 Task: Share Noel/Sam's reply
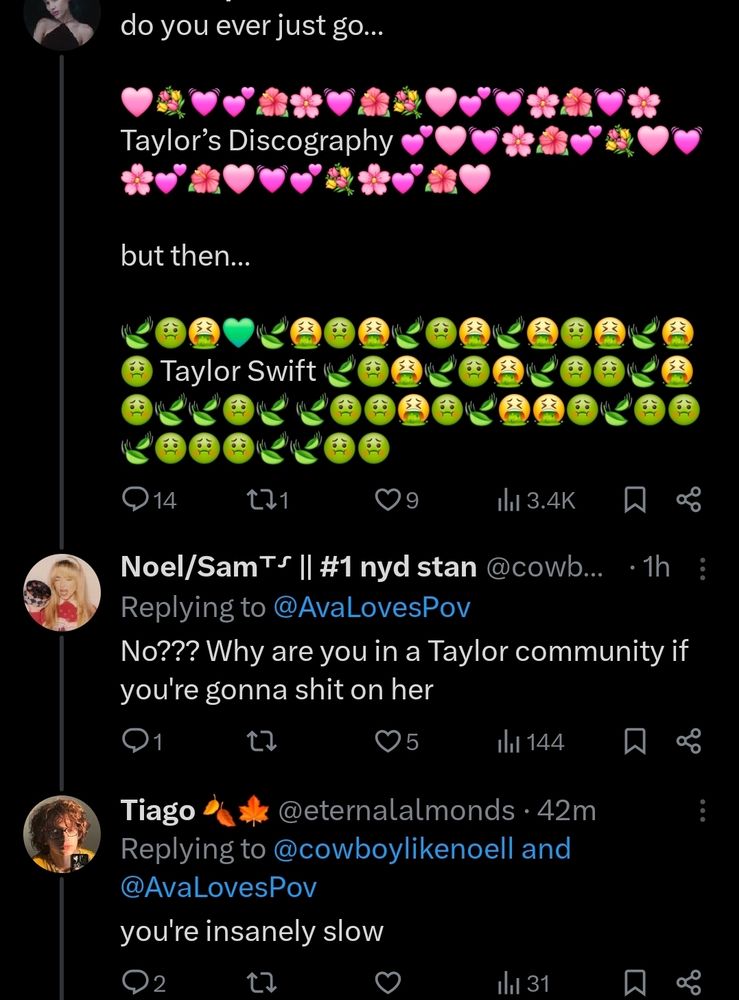click(689, 742)
